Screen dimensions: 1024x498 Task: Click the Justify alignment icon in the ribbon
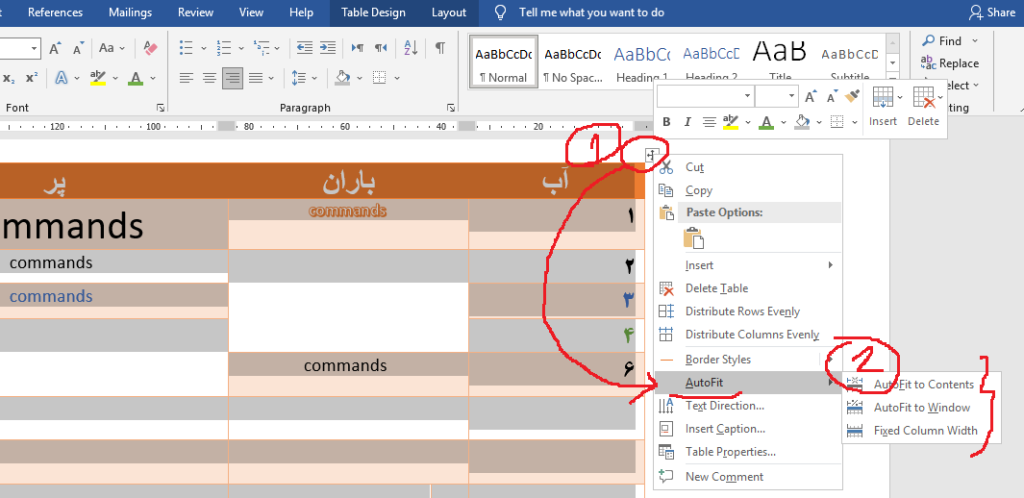pyautogui.click(x=256, y=78)
